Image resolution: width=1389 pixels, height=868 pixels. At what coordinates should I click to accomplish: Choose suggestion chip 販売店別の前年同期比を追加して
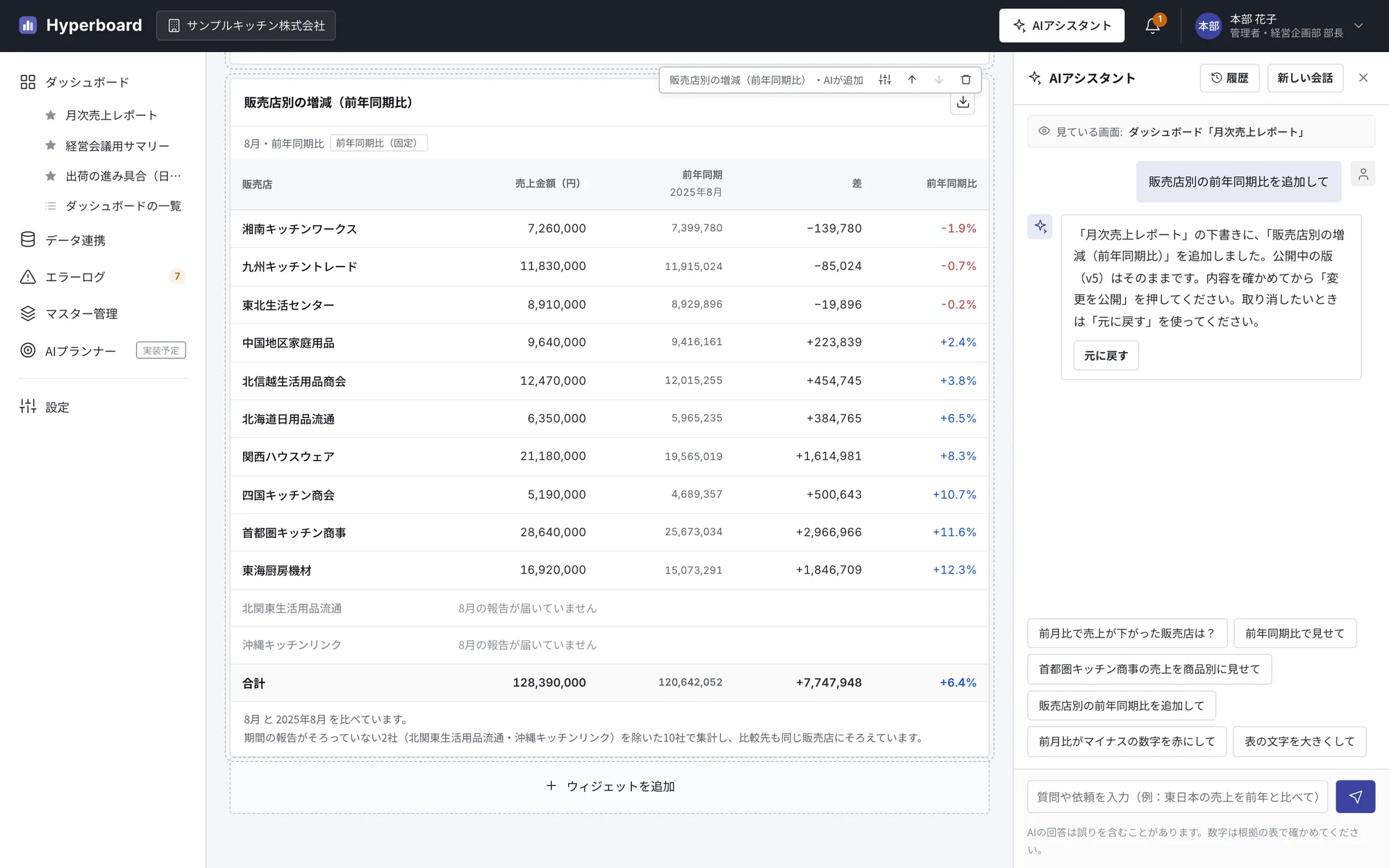(x=1122, y=706)
